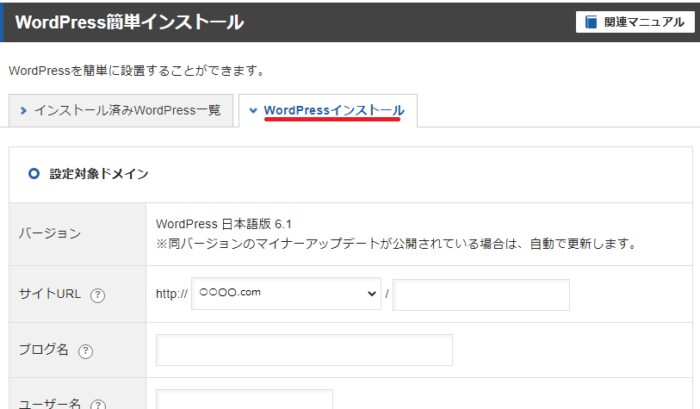Open the 関連マニュアル manual button
The width and height of the screenshot is (700, 409).
coord(635,22)
